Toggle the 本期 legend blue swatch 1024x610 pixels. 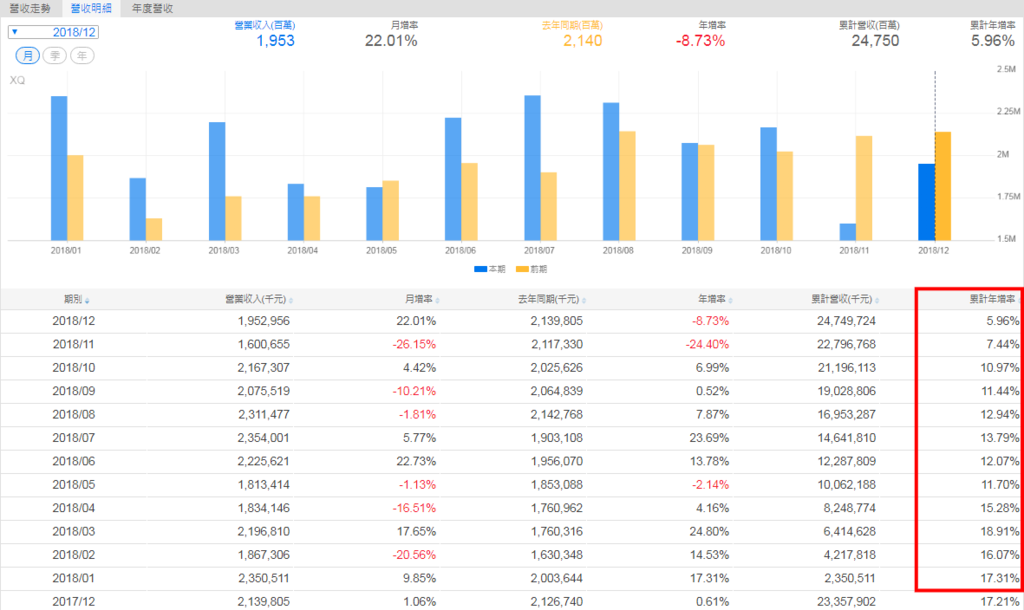click(481, 269)
